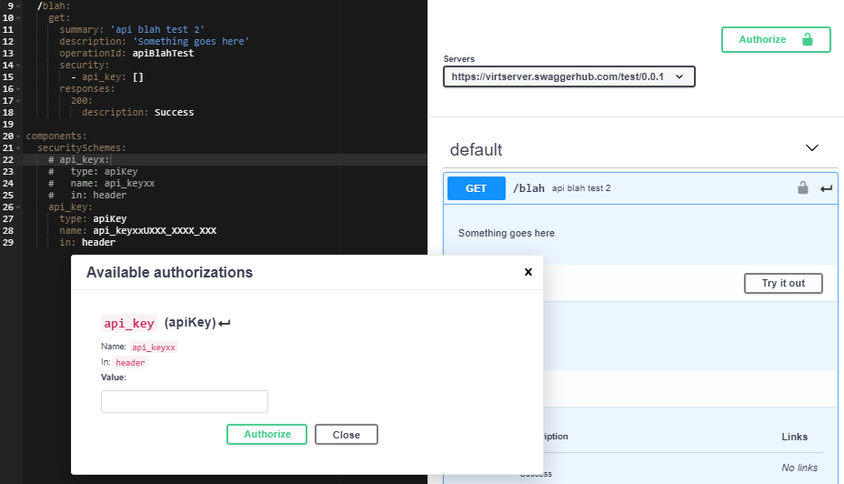Viewport: 844px width, 484px height.
Task: Collapse the security block at line 14
Action: (x=19, y=65)
